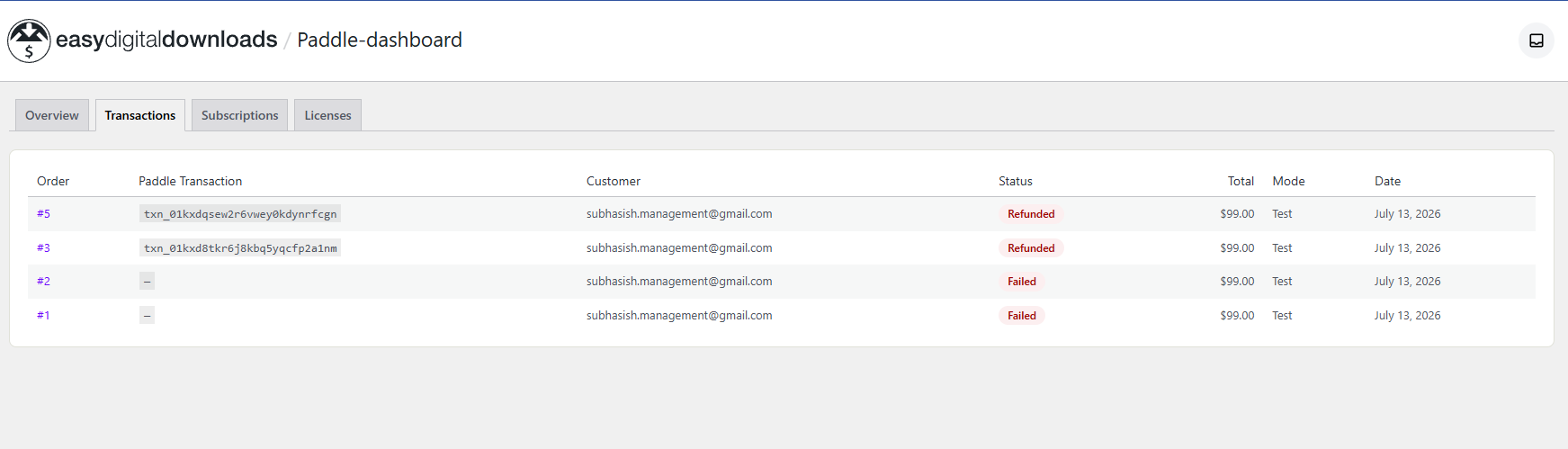Click the Total column header

(1241, 181)
